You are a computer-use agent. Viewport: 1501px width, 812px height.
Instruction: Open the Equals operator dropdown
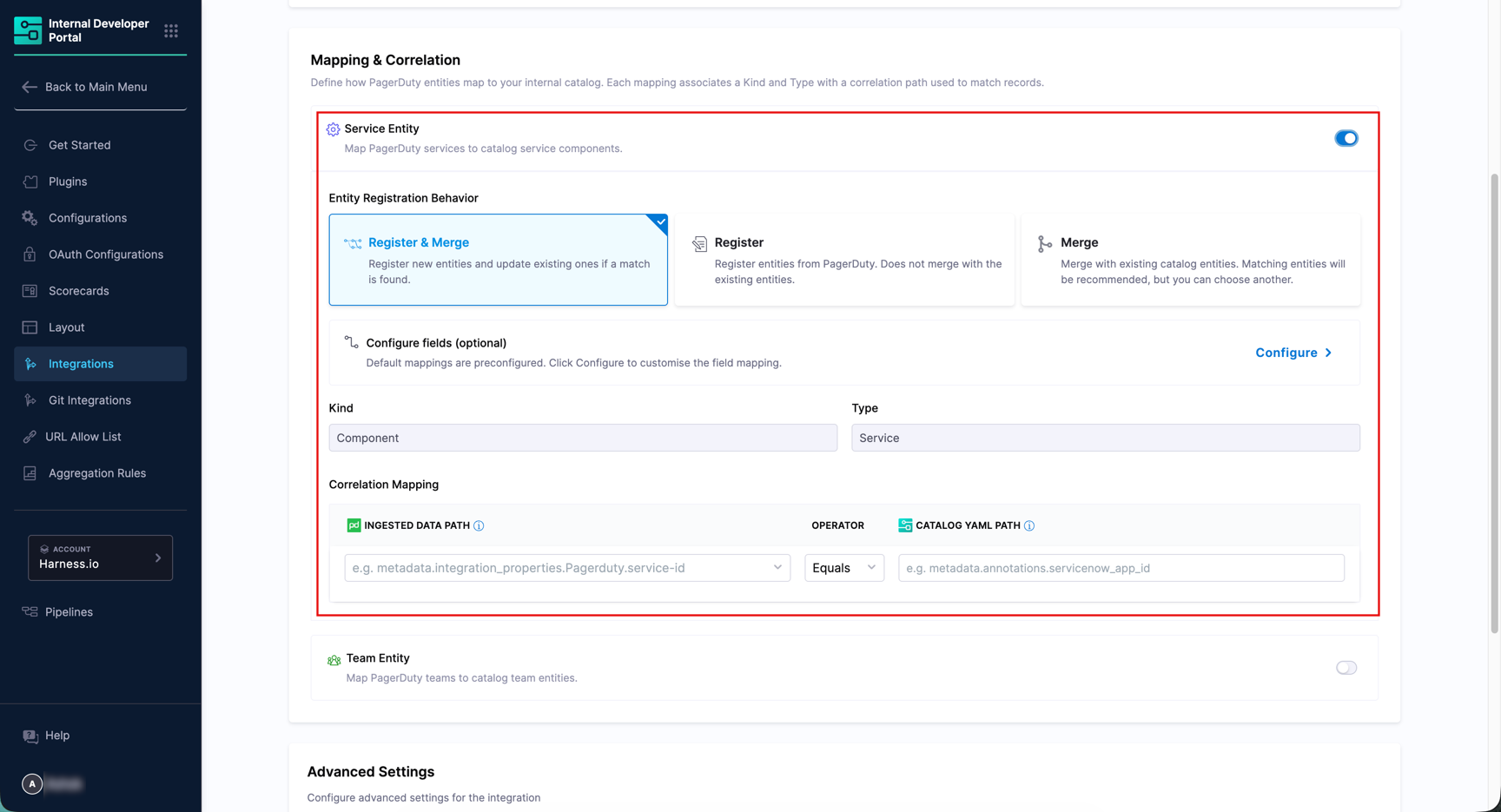coord(843,568)
